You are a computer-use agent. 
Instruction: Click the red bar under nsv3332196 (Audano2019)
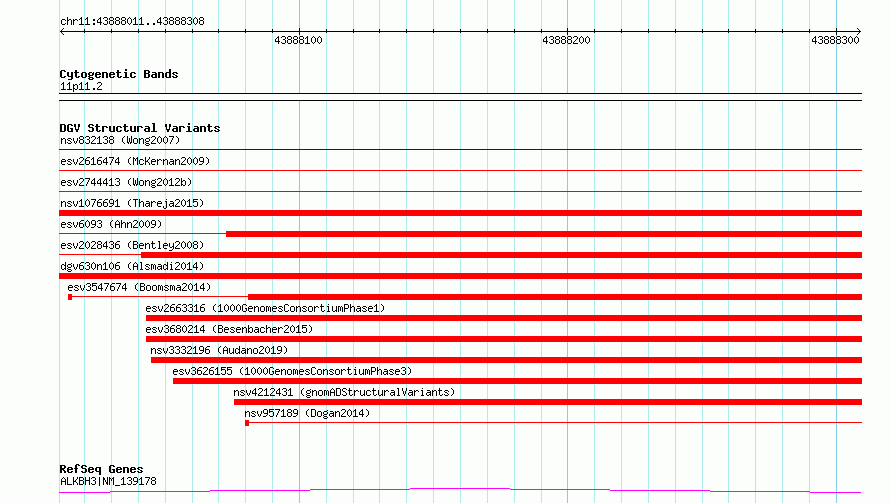pos(506,360)
